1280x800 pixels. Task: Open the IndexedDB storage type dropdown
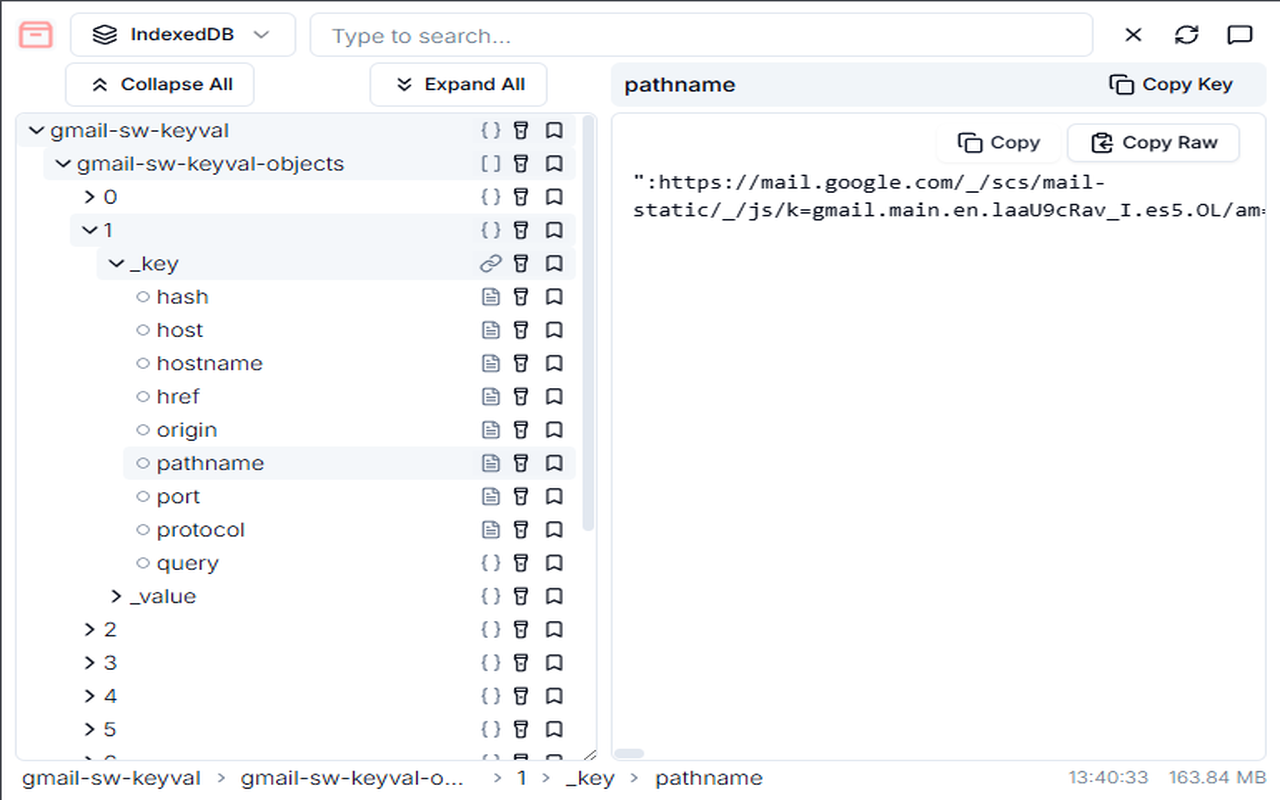182,34
